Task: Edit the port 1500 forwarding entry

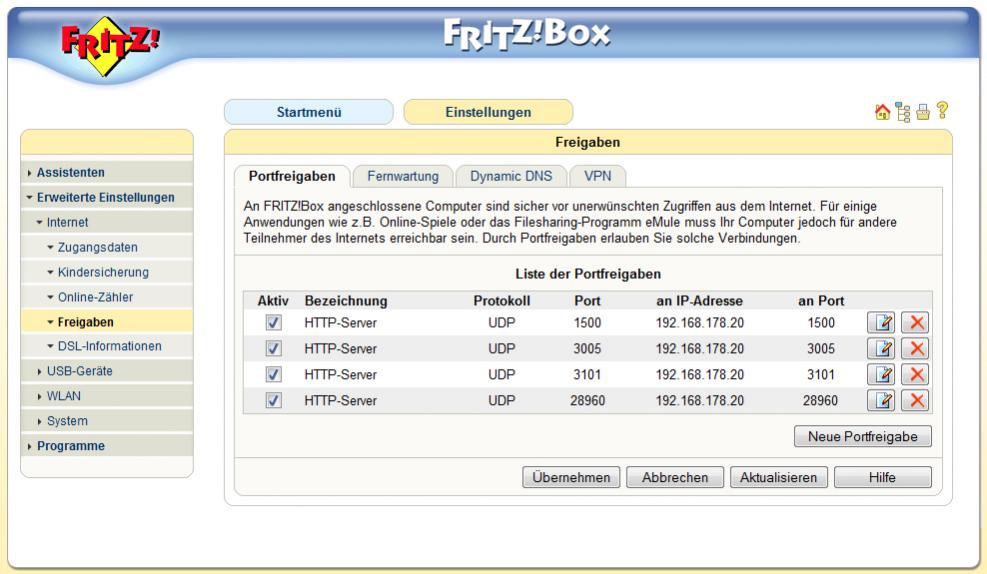Action: click(x=881, y=323)
